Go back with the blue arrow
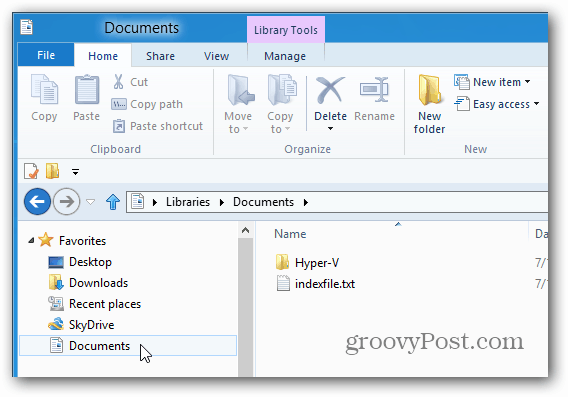Viewport: 568px width, 397px height. click(37, 201)
